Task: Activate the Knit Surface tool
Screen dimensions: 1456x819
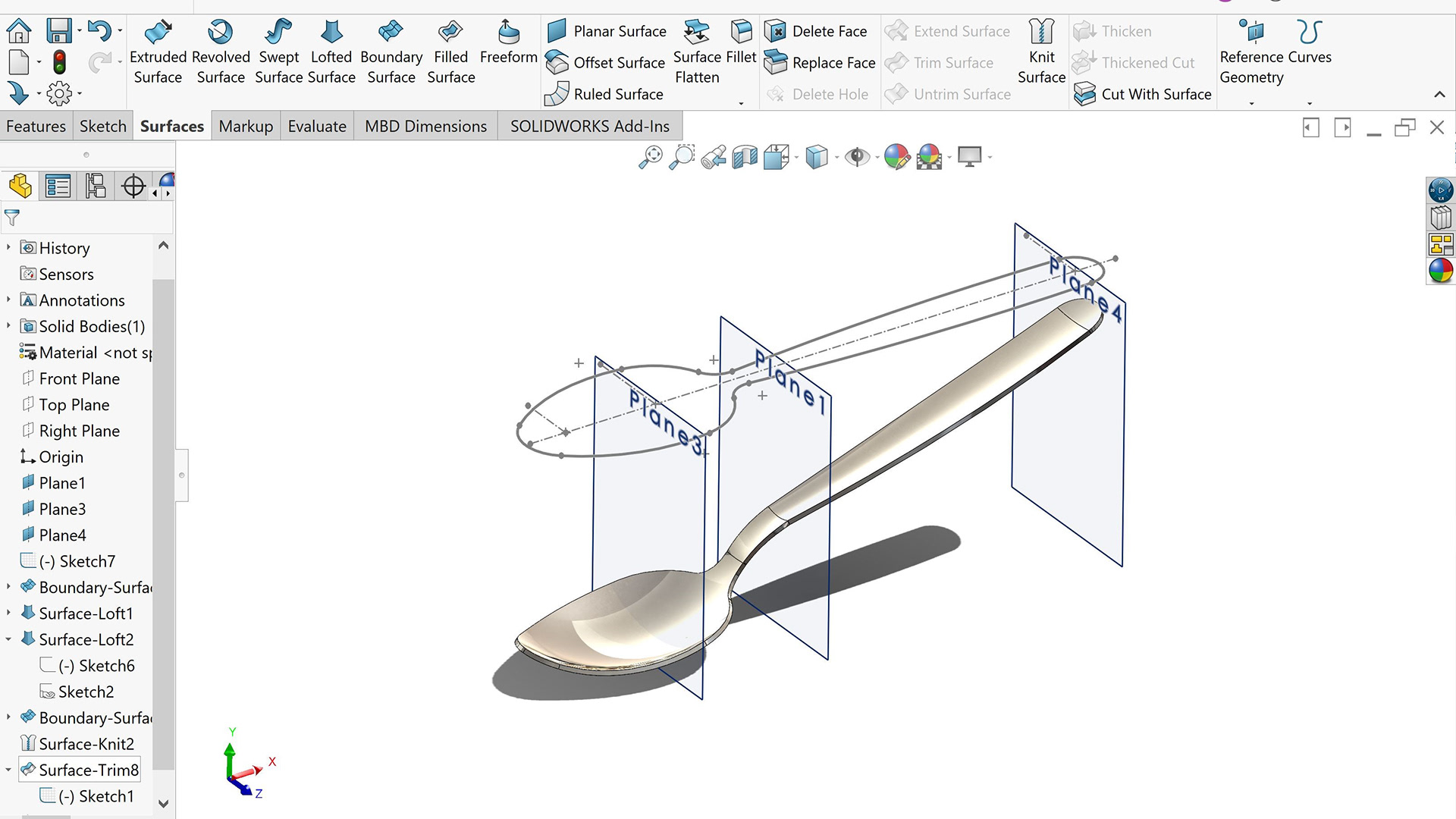Action: (1041, 52)
